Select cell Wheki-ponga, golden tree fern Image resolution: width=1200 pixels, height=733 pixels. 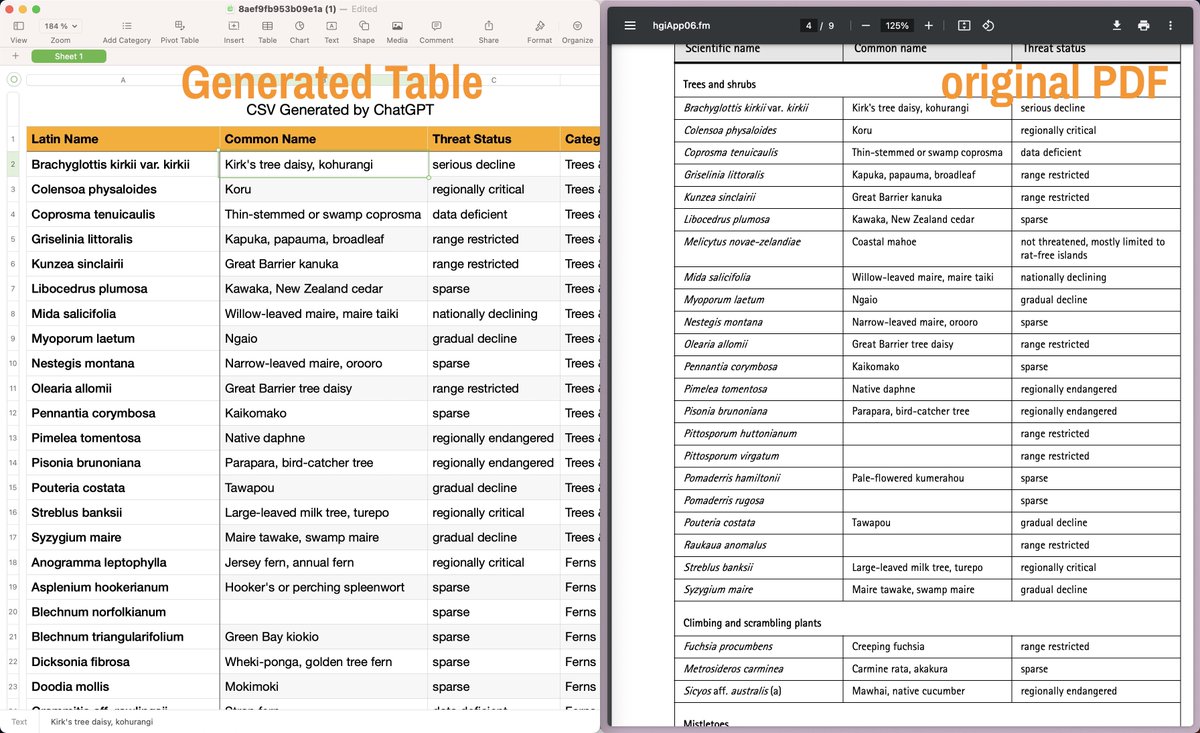(324, 662)
